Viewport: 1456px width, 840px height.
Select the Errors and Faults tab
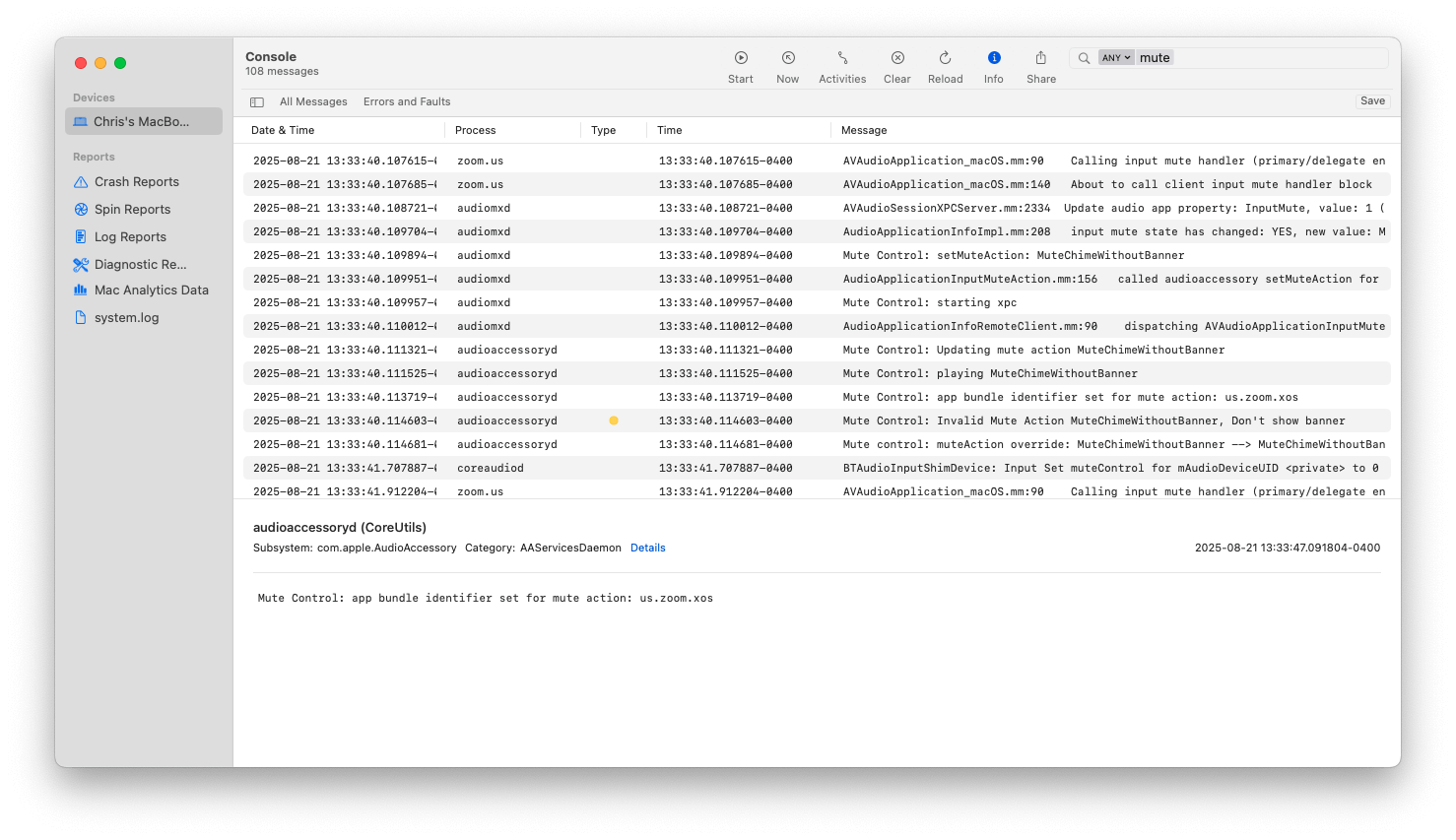tap(407, 101)
